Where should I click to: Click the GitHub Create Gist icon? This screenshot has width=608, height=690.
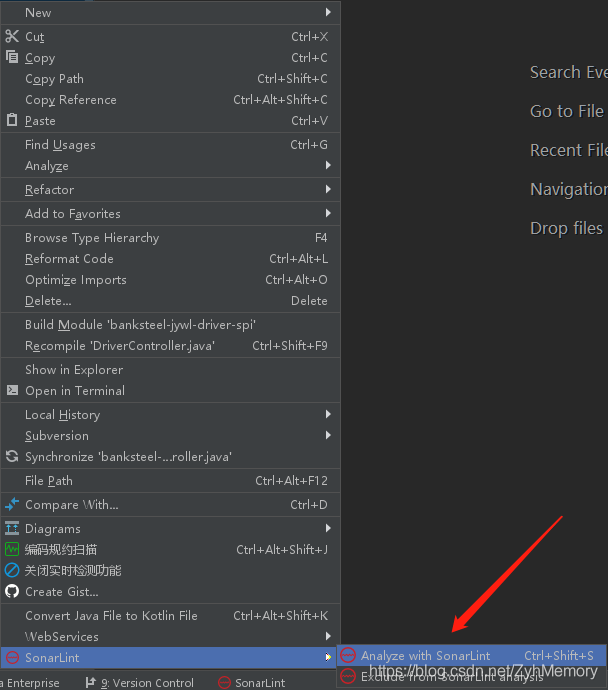pos(12,591)
